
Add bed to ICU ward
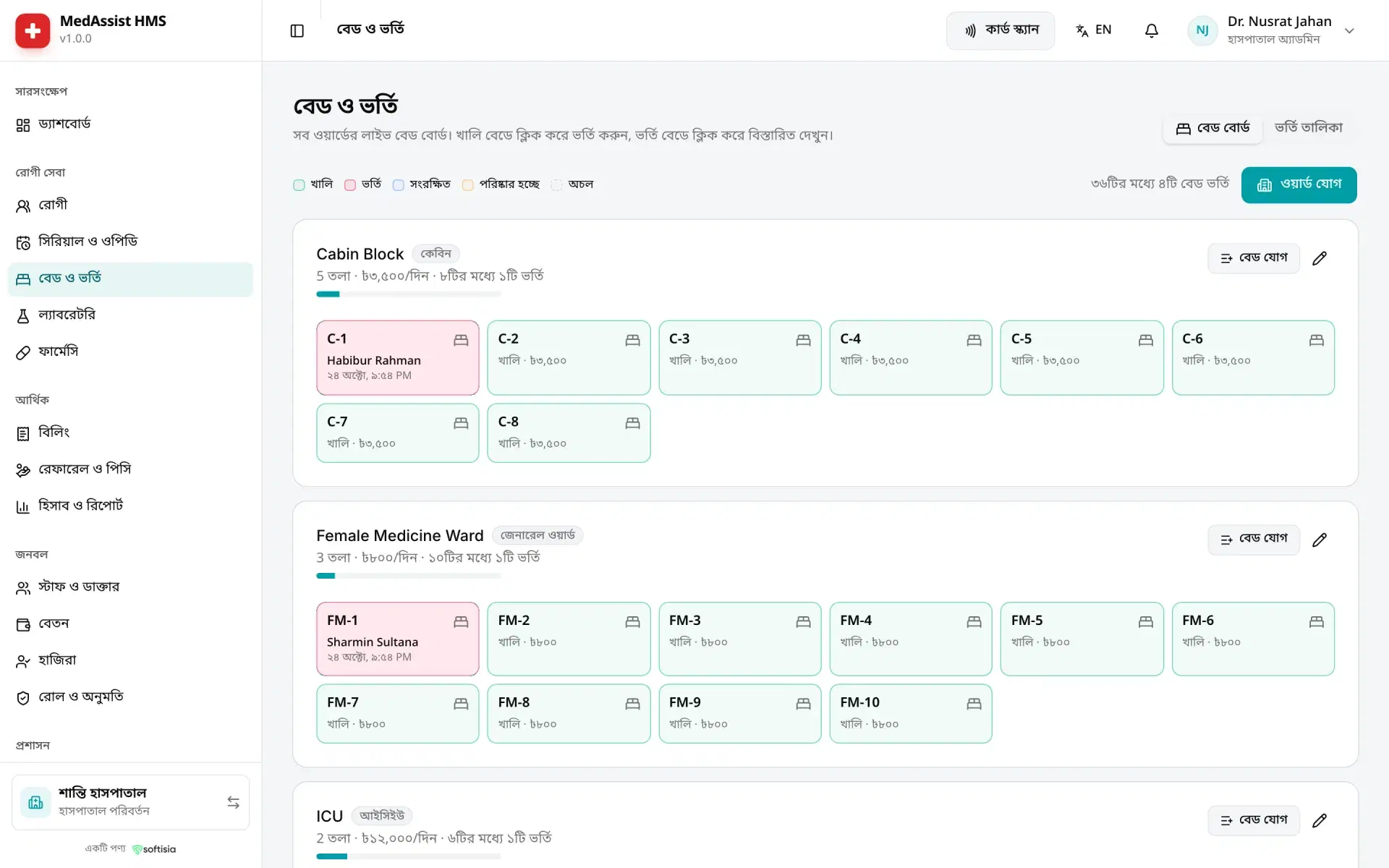point(1253,820)
